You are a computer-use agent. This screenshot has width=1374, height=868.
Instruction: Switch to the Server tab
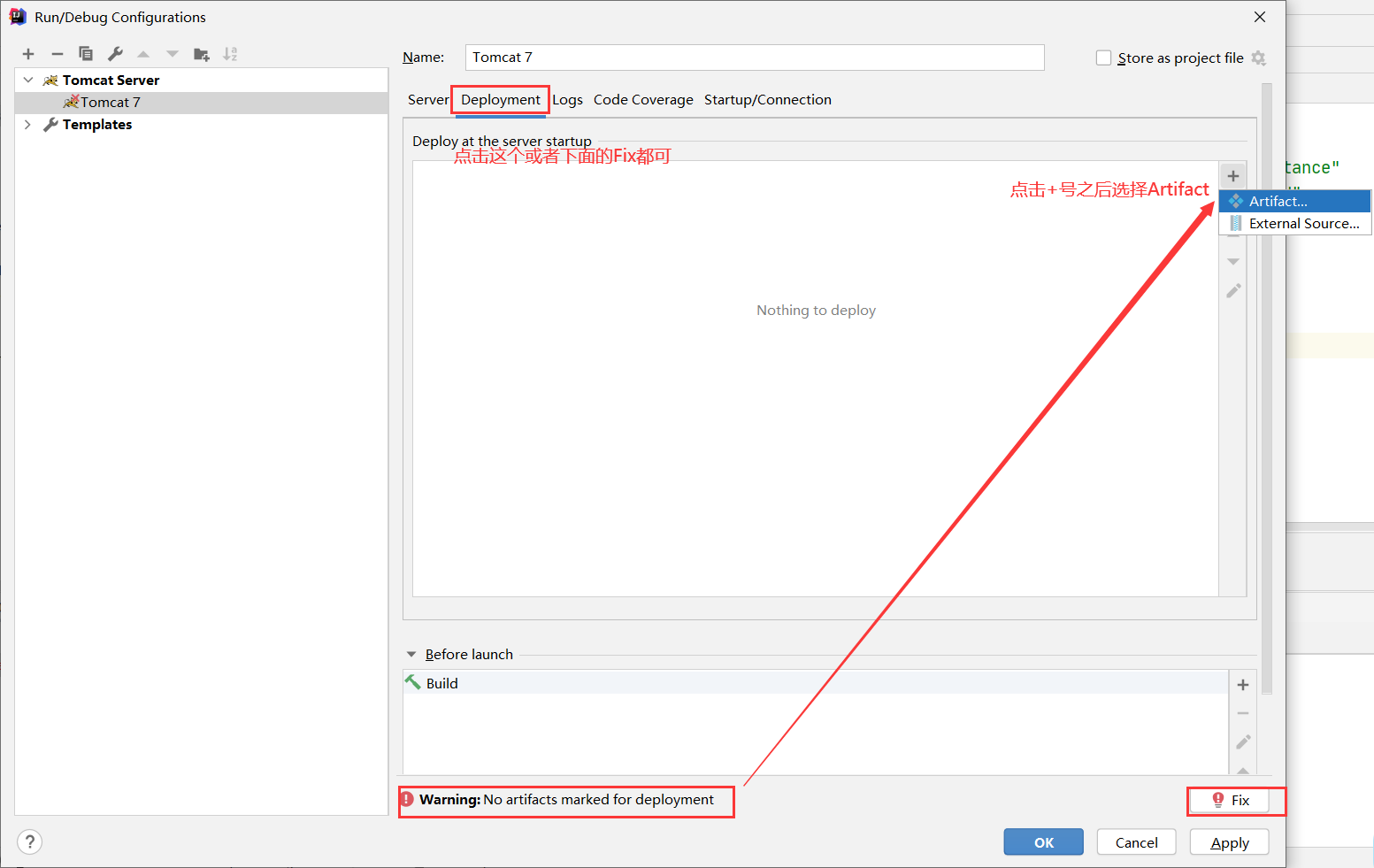(x=428, y=100)
